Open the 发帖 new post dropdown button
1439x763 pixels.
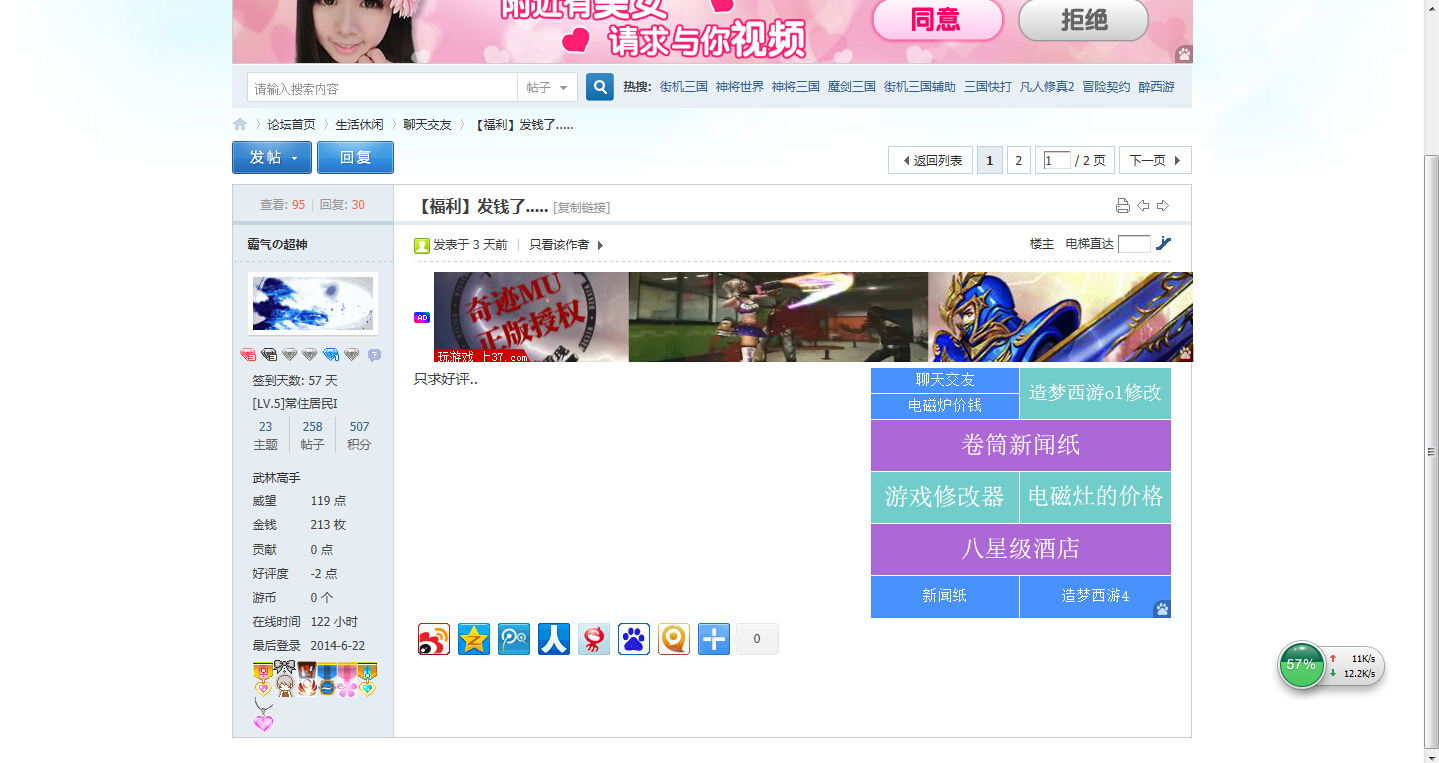pos(272,158)
